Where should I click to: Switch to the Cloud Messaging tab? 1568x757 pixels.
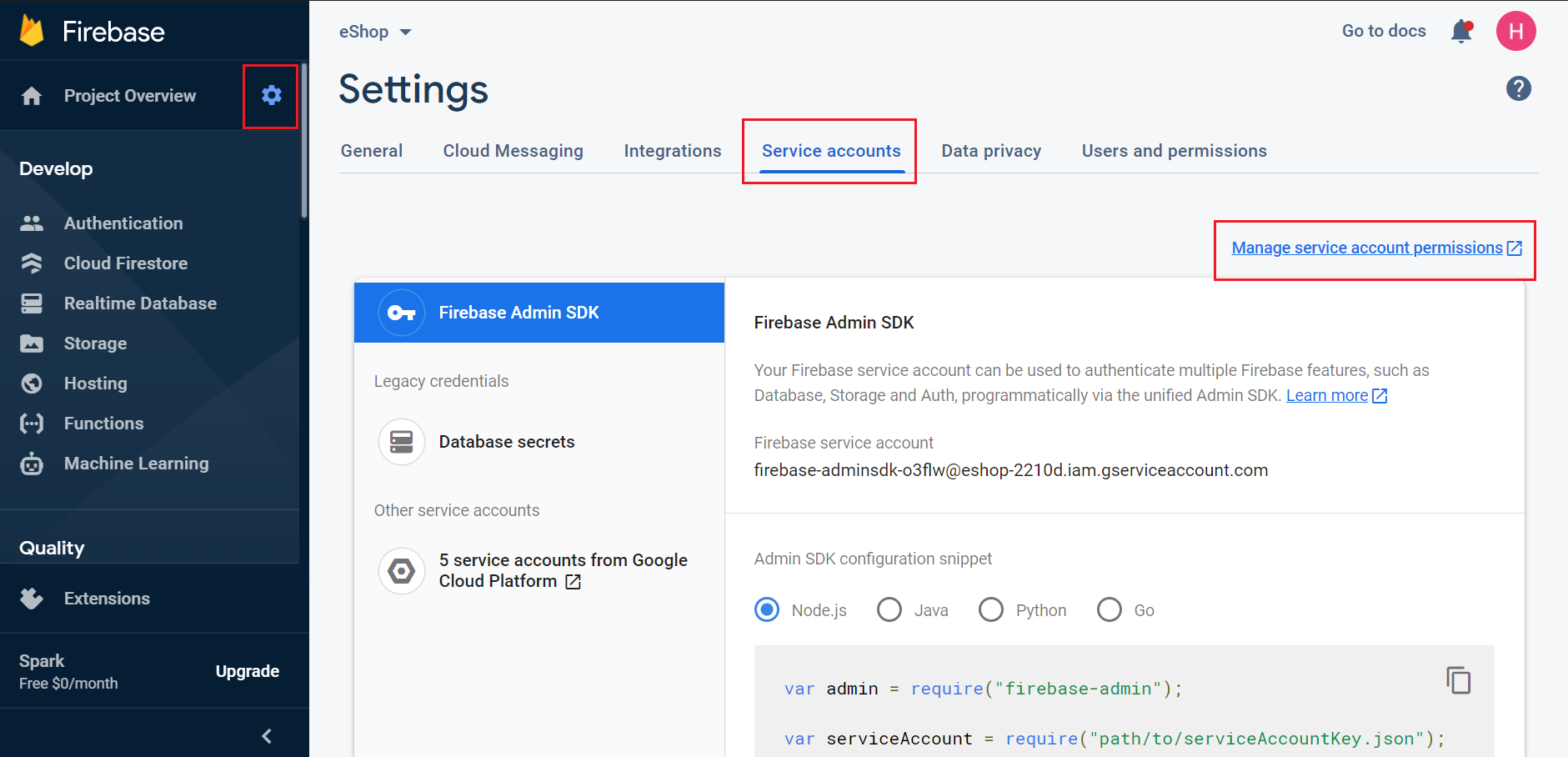513,151
